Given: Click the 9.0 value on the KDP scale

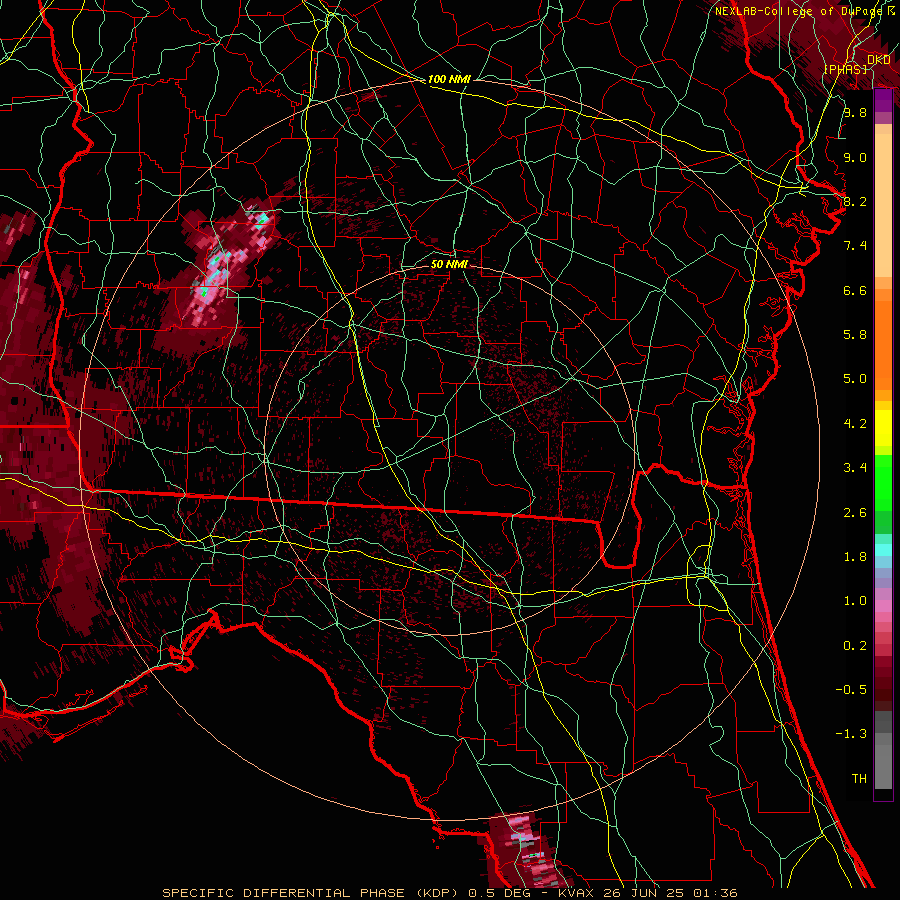Looking at the screenshot, I should point(855,157).
